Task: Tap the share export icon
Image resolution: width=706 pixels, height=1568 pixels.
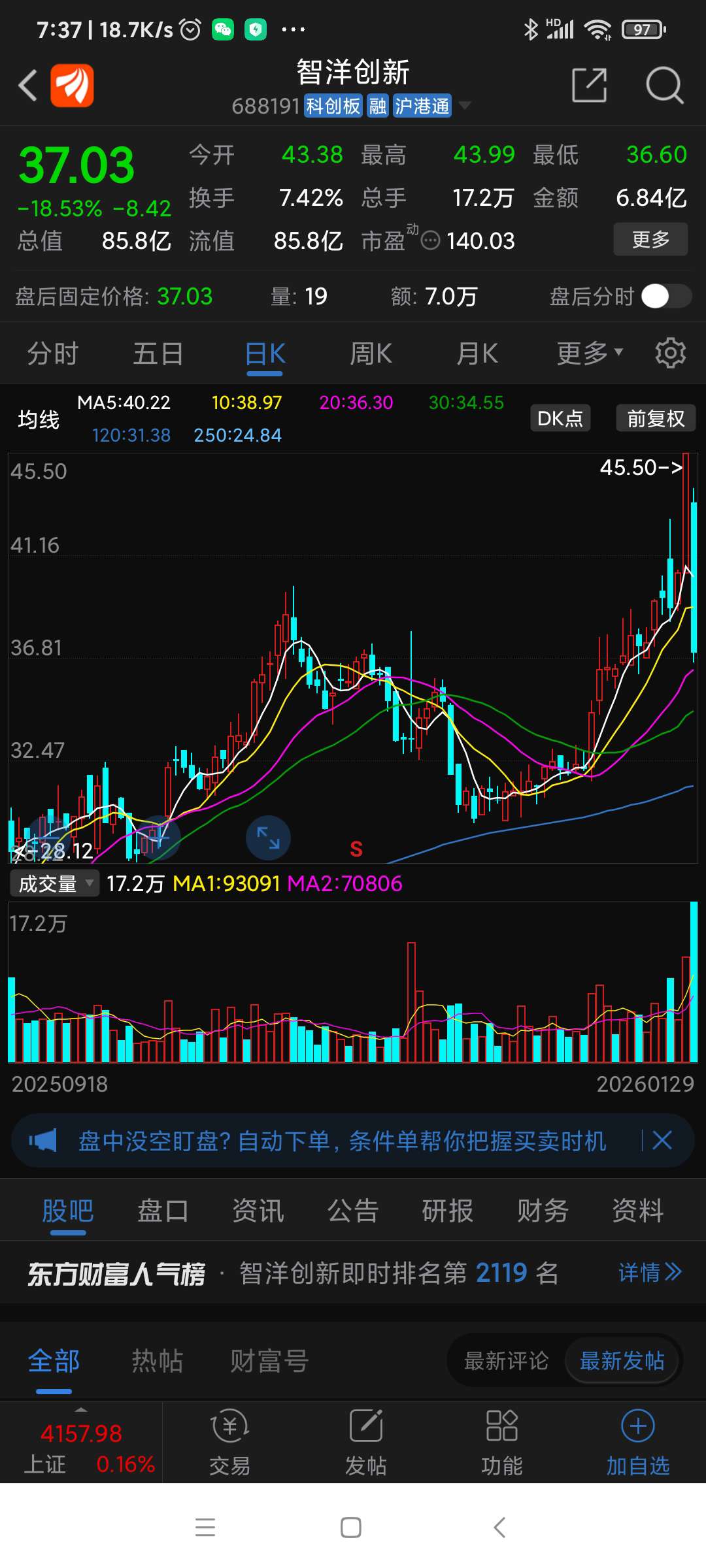Action: [589, 85]
